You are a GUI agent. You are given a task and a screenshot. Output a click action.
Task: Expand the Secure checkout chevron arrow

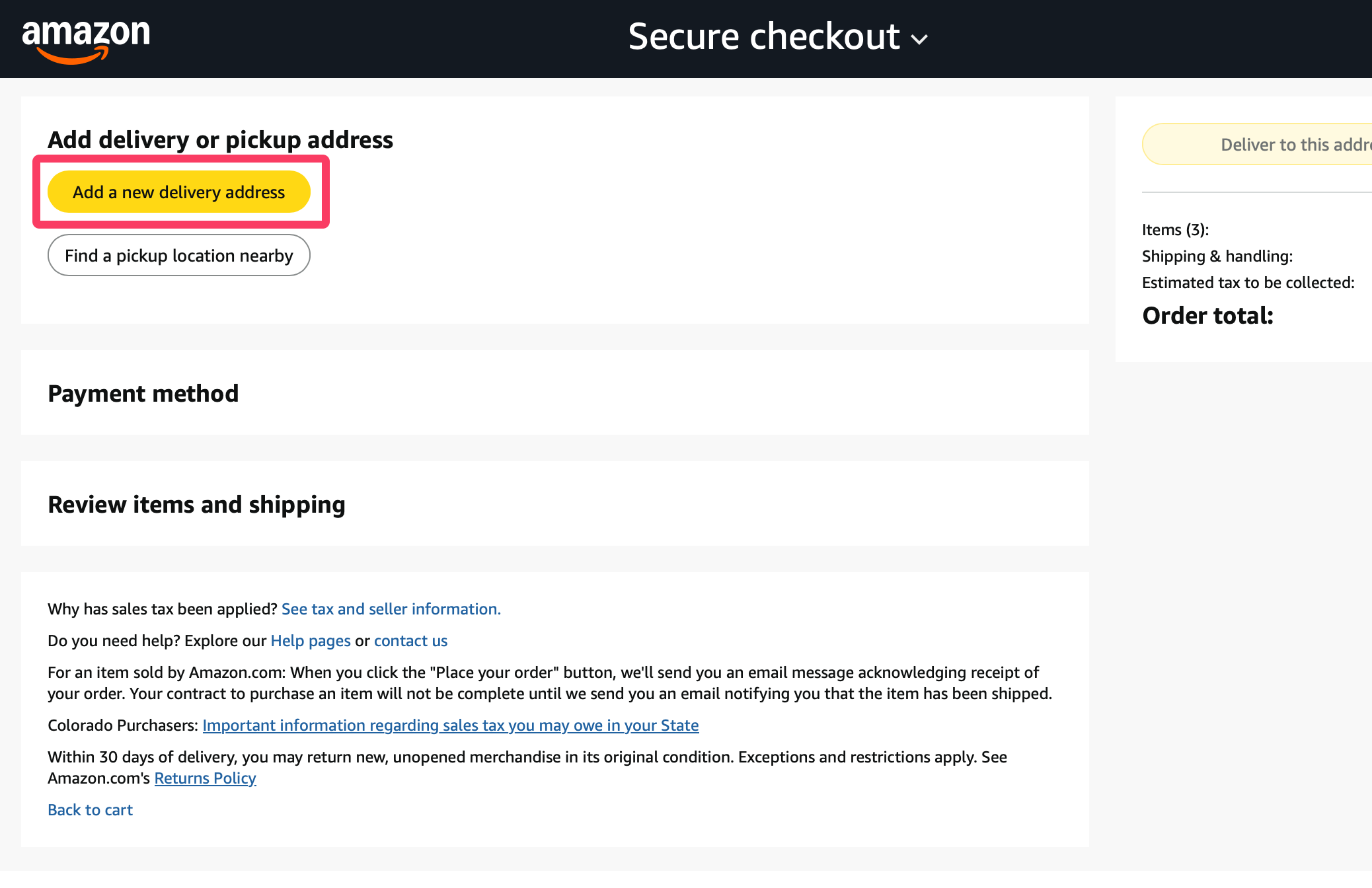point(919,40)
